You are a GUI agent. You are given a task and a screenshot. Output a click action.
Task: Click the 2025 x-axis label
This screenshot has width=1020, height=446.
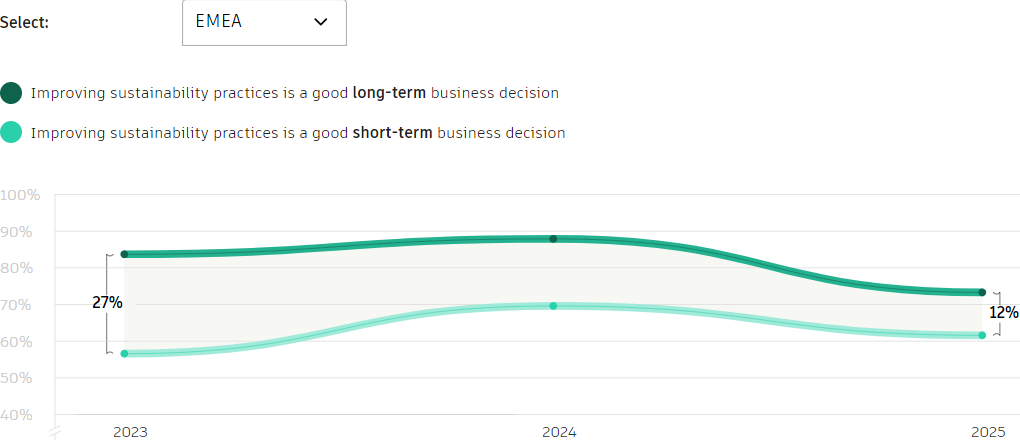click(987, 432)
